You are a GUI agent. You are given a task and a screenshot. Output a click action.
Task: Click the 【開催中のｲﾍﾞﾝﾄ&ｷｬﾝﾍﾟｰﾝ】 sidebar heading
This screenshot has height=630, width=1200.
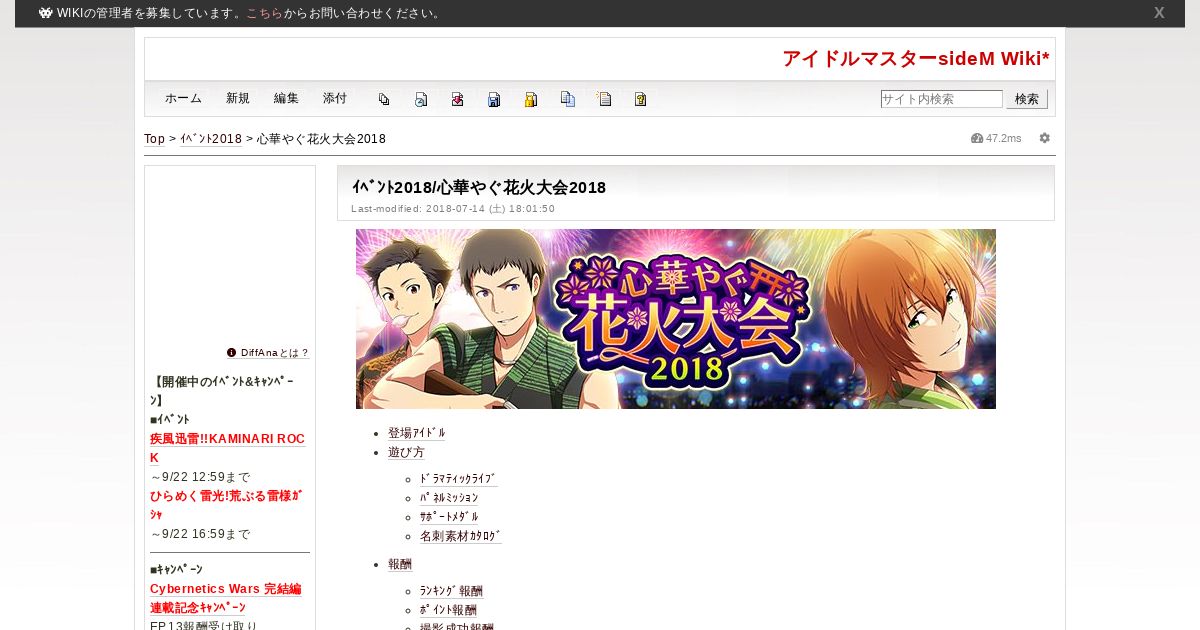(222, 391)
